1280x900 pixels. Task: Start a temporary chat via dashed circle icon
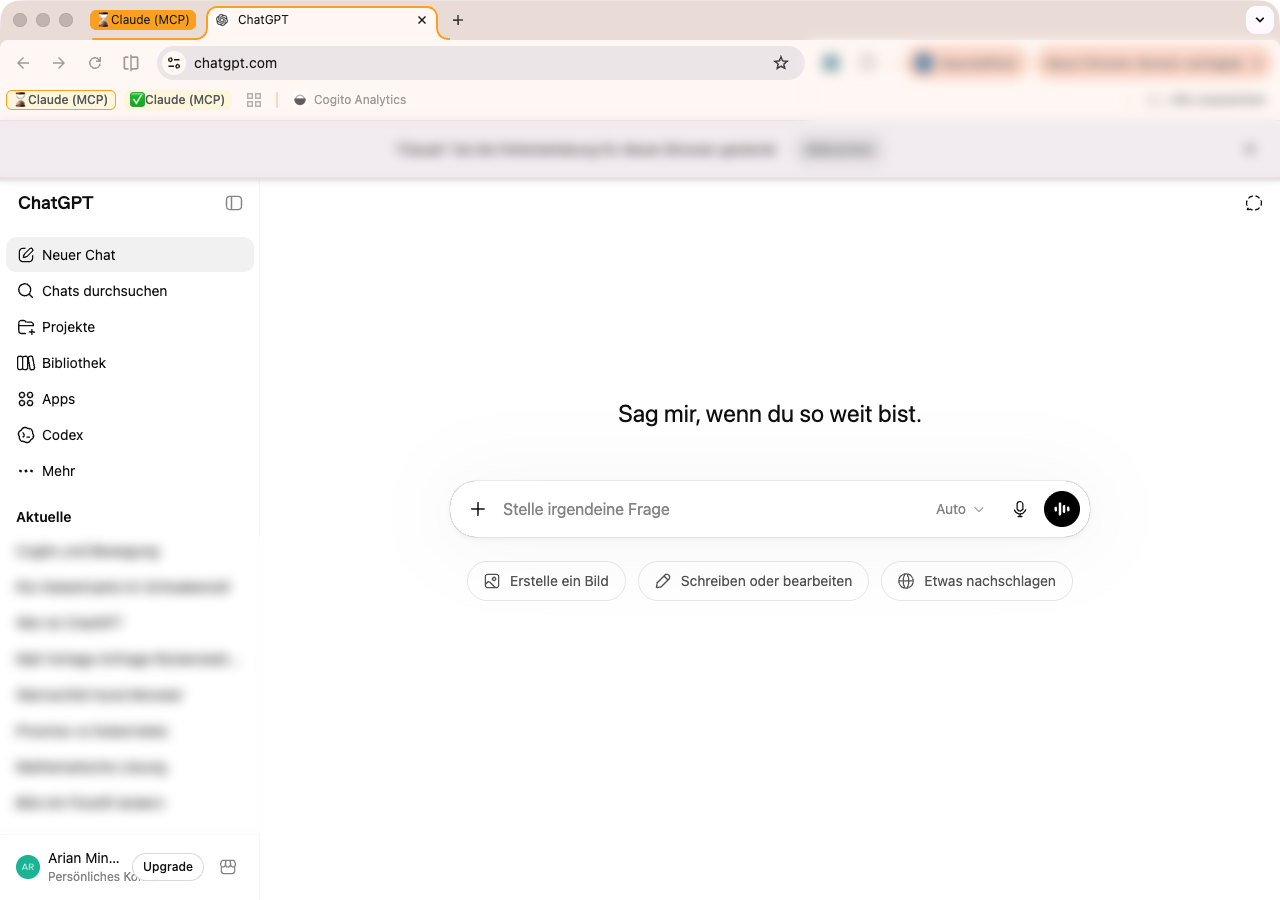pos(1253,203)
